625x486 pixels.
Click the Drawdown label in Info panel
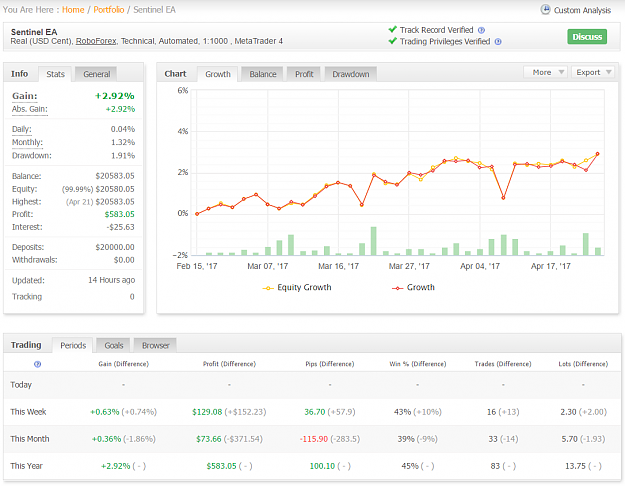tap(31, 155)
